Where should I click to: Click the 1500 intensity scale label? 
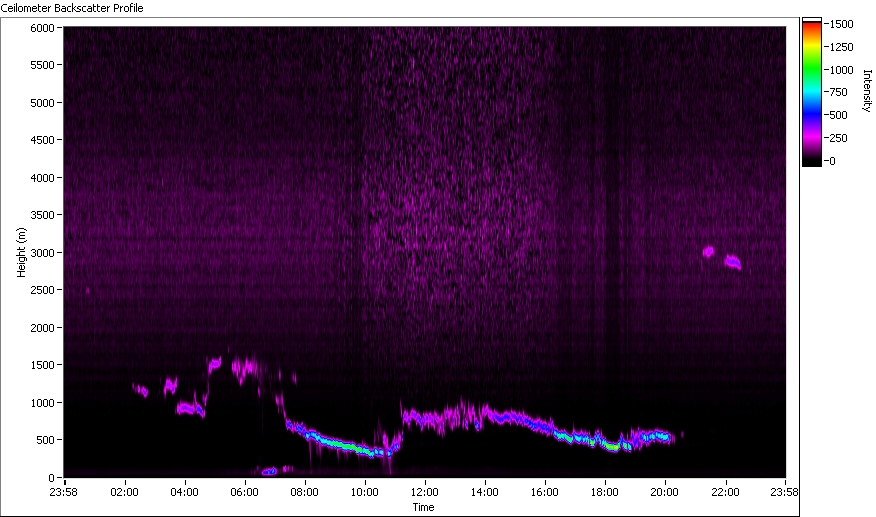pos(841,24)
